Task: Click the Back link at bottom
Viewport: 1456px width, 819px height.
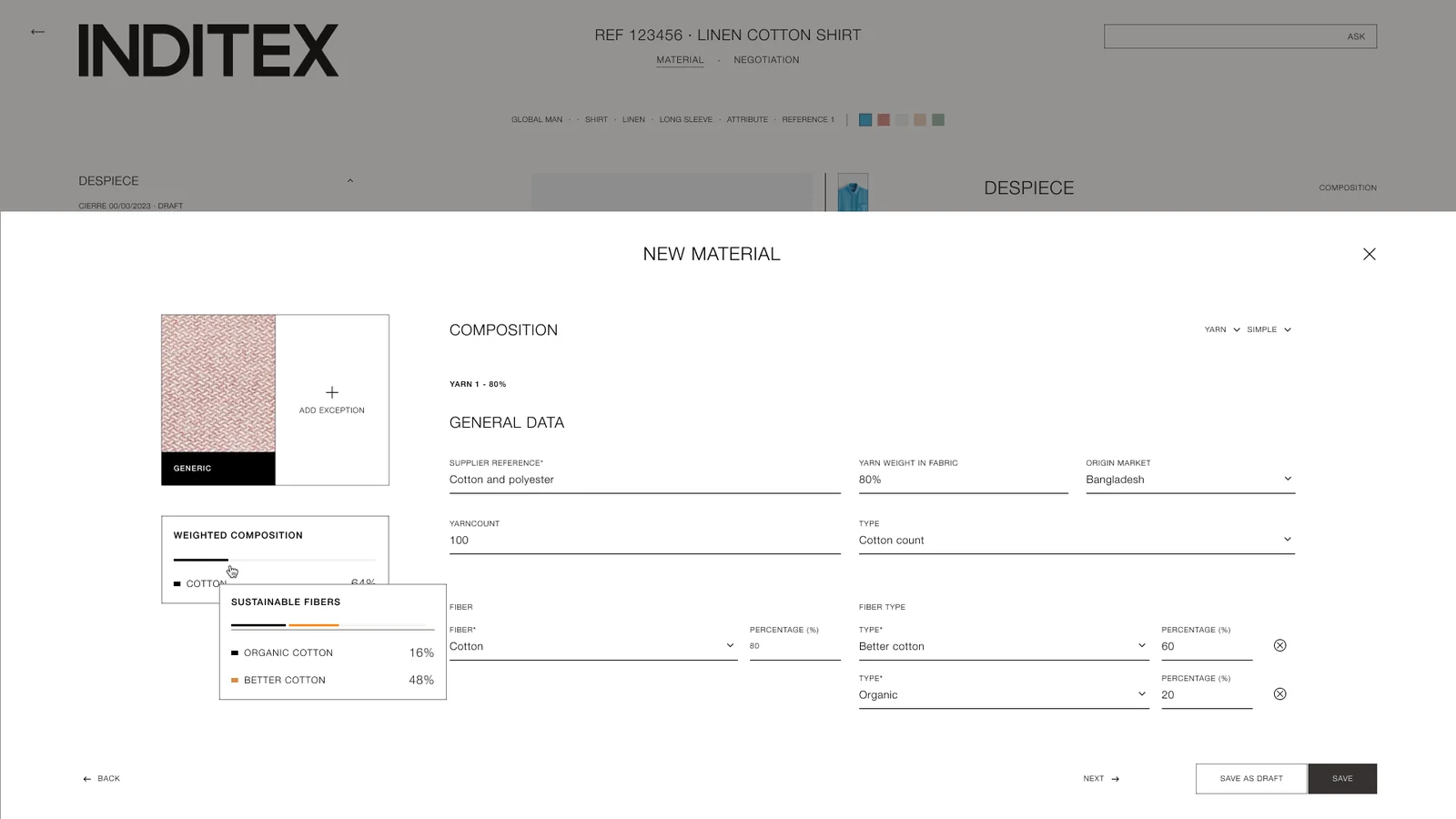Action: tap(101, 779)
